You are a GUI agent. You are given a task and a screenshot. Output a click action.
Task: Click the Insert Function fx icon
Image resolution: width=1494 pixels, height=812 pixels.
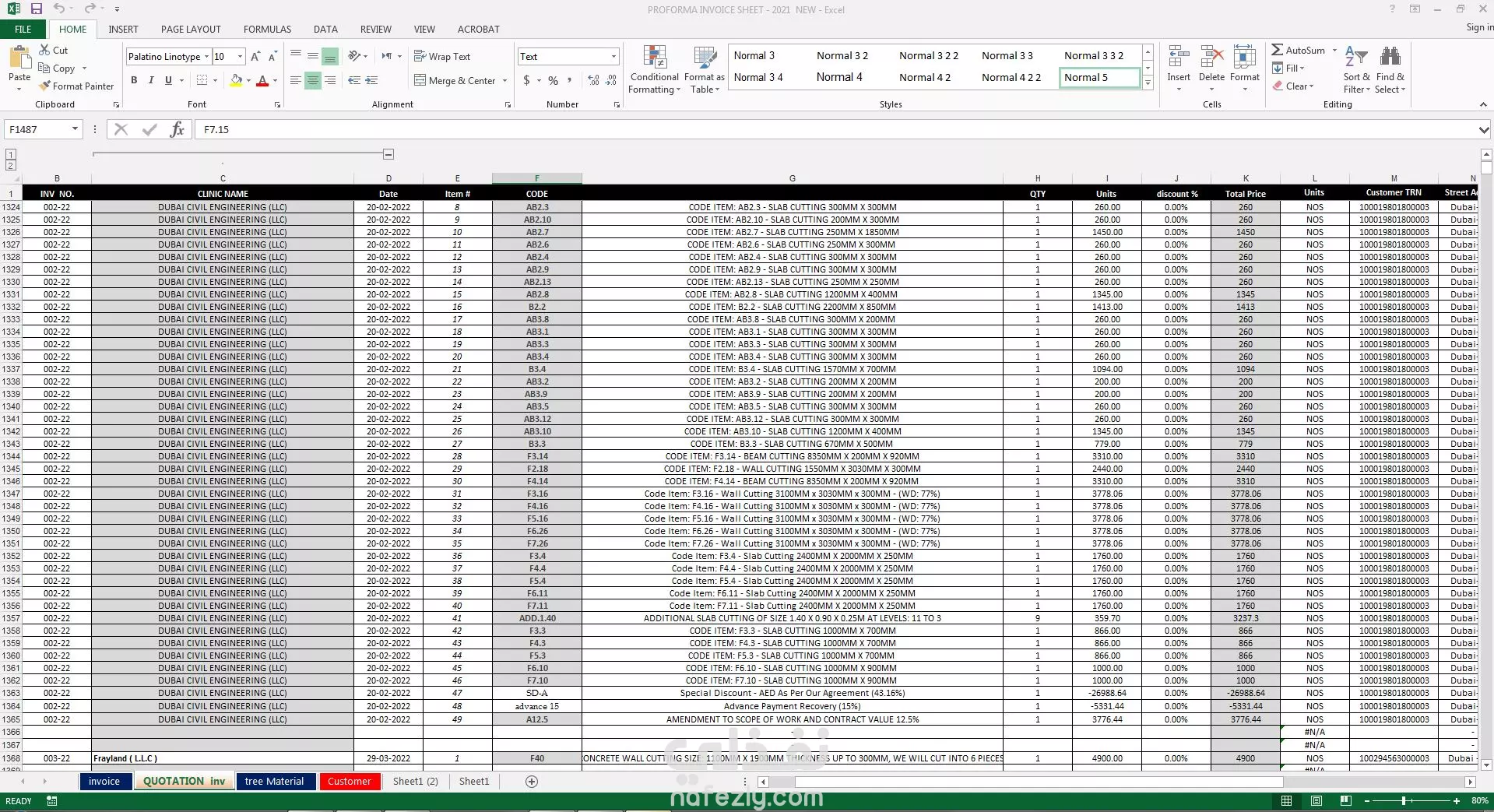(x=178, y=129)
